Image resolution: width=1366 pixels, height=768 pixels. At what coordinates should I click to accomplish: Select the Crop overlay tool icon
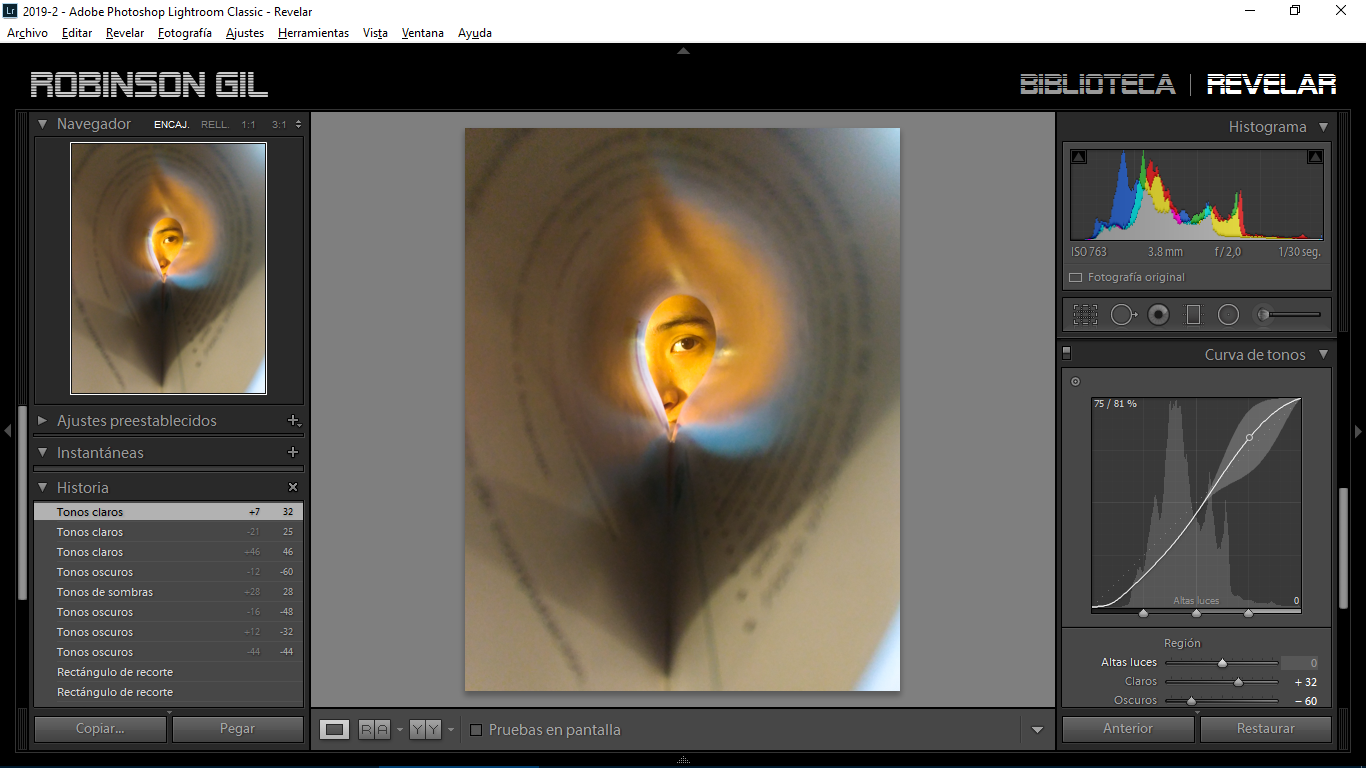click(x=1085, y=315)
